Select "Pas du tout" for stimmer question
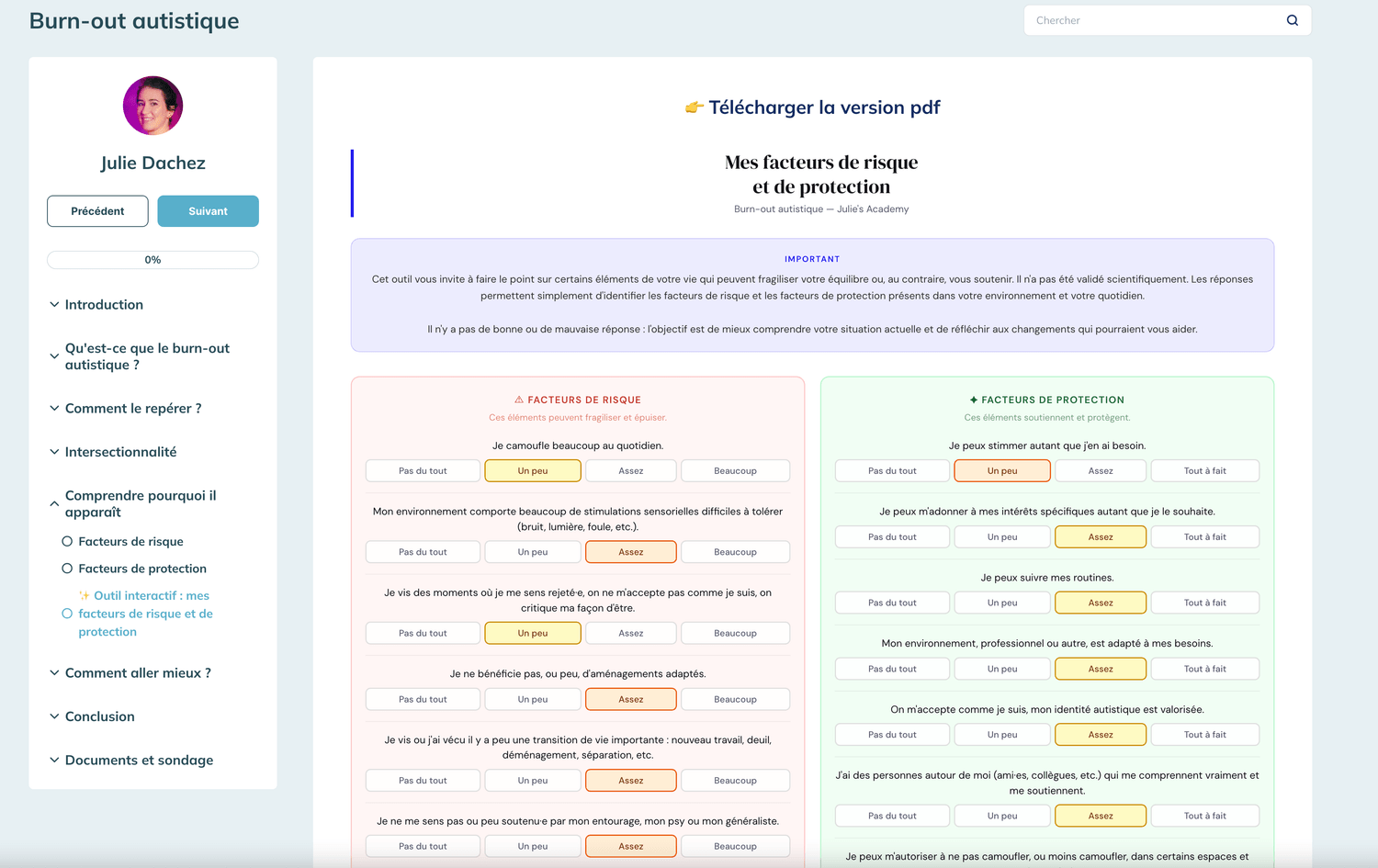Screen dimensions: 1378x868 pyautogui.click(x=892, y=471)
